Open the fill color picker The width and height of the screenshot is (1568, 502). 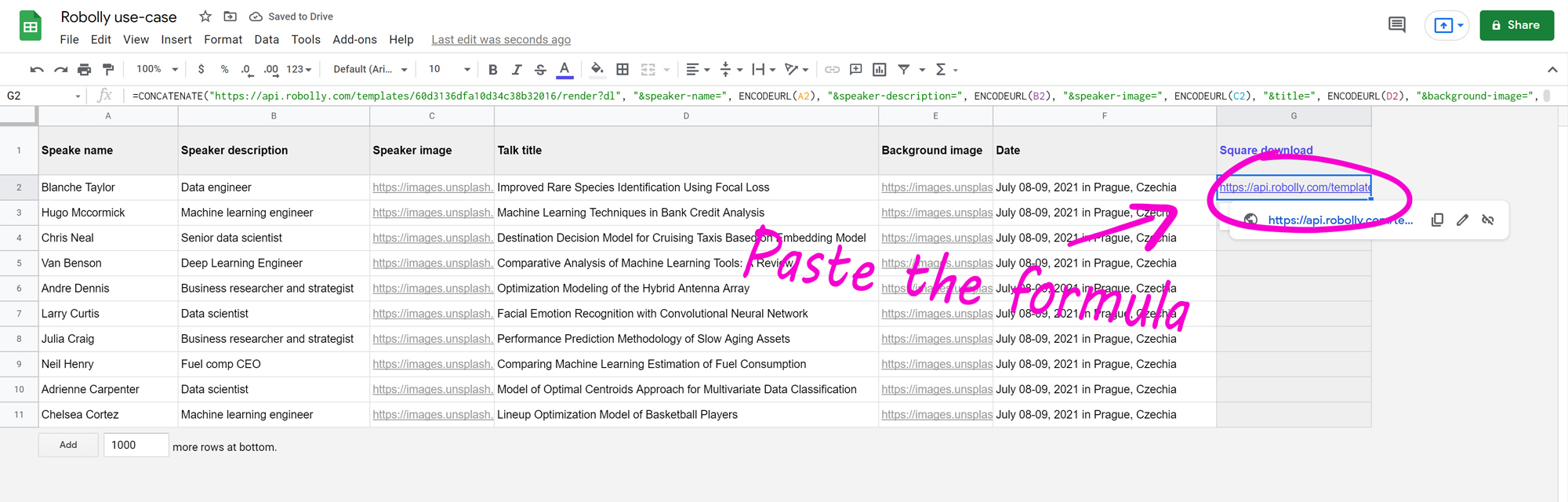597,70
